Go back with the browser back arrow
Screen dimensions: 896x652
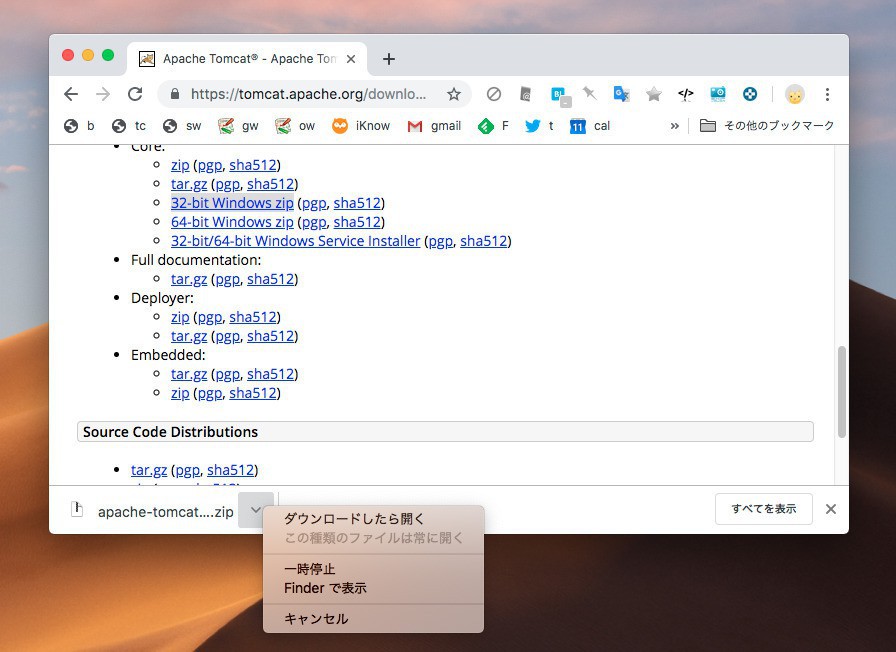click(x=71, y=94)
